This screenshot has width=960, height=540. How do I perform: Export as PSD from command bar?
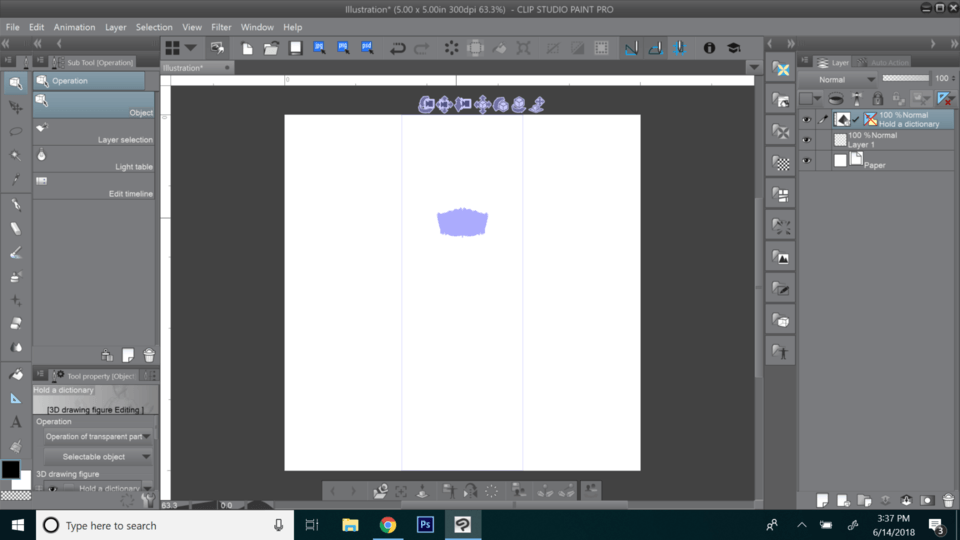point(367,48)
